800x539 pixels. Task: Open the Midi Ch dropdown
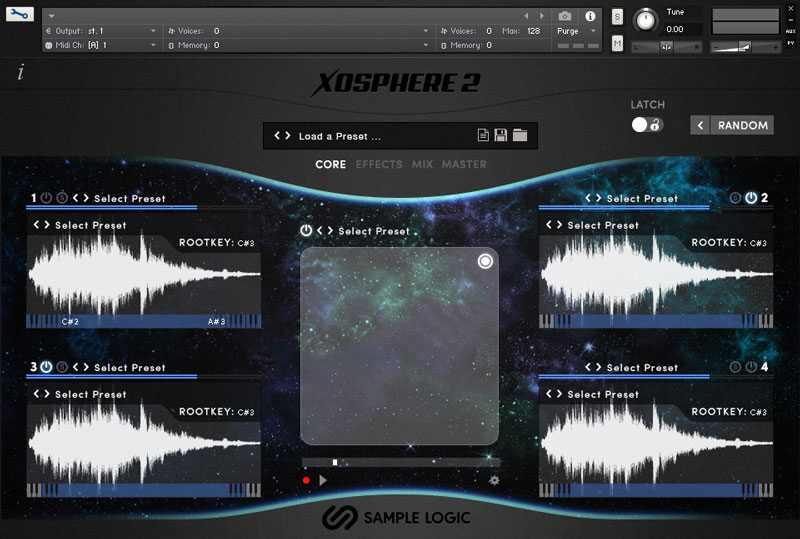click(x=101, y=45)
